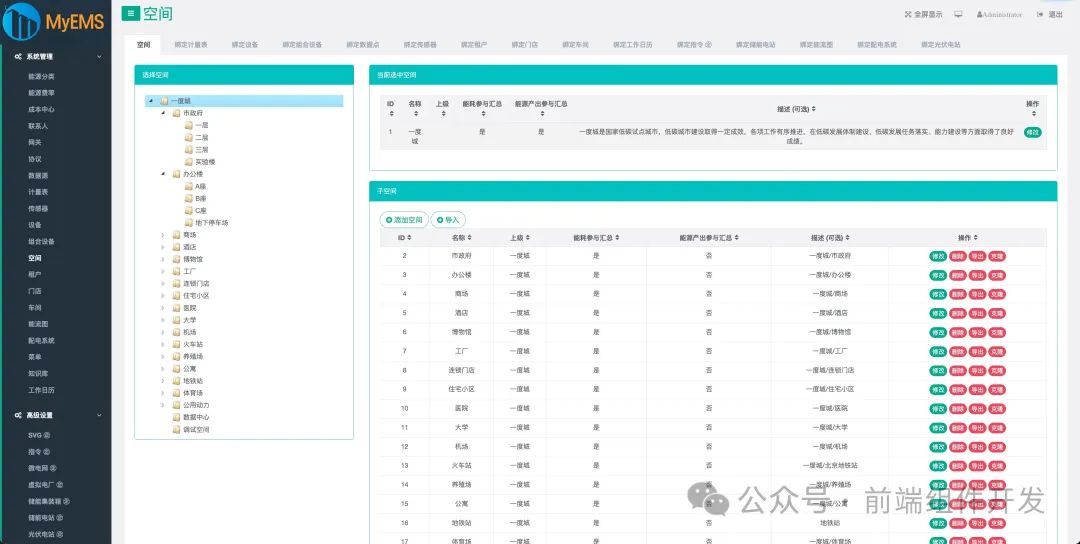Select the 三层 tree item
Screen dimensions: 1080x544
click(x=201, y=150)
